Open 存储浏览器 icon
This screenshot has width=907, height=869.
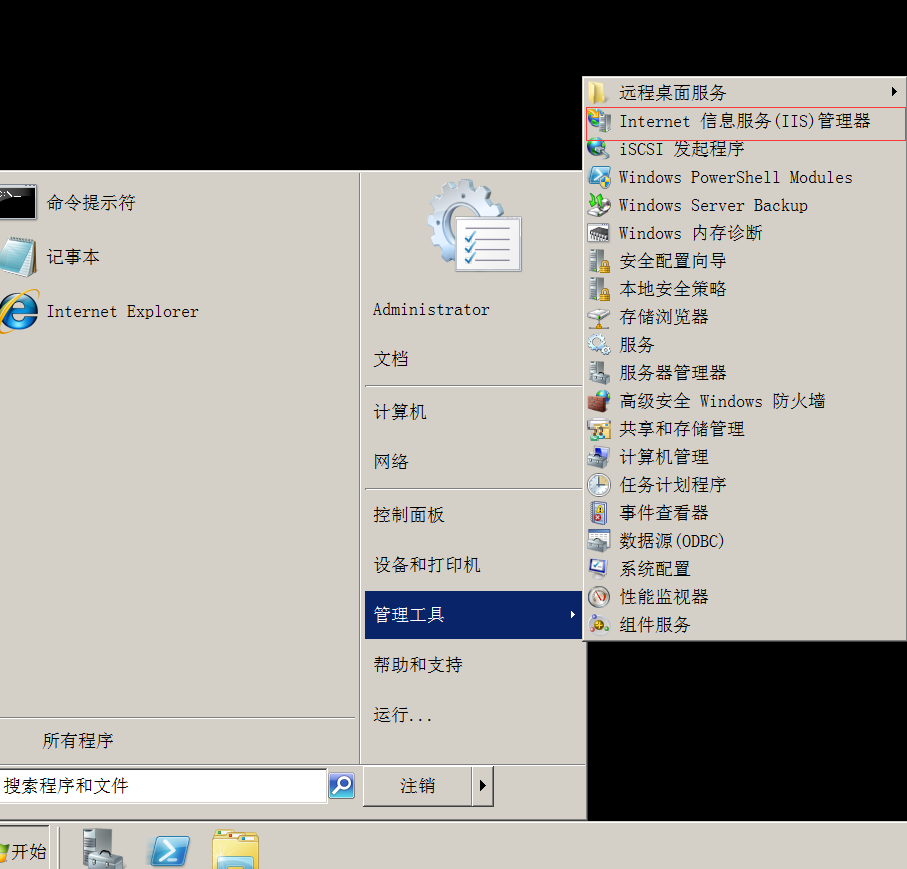click(x=599, y=317)
